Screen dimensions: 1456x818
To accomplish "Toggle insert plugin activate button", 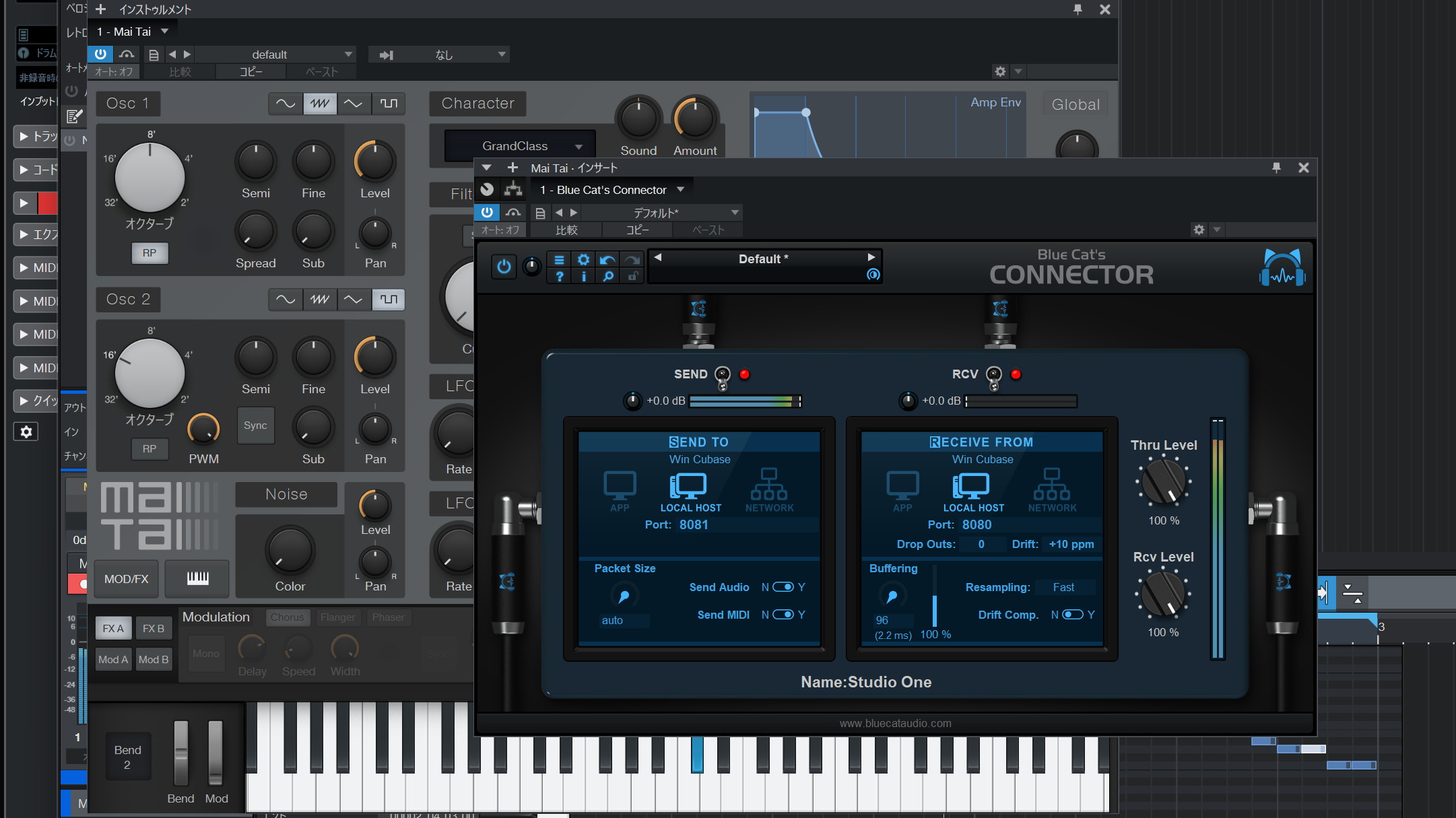I will pos(487,213).
